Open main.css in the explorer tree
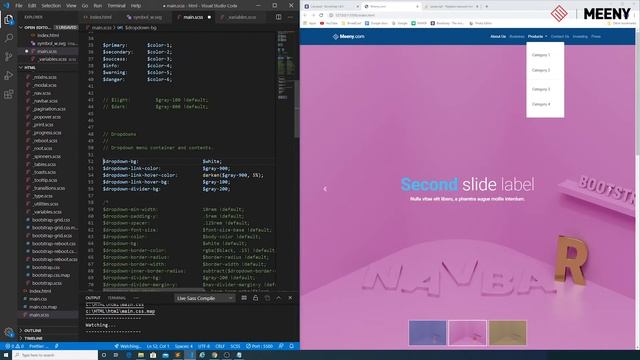This screenshot has width=640, height=360. click(38, 299)
